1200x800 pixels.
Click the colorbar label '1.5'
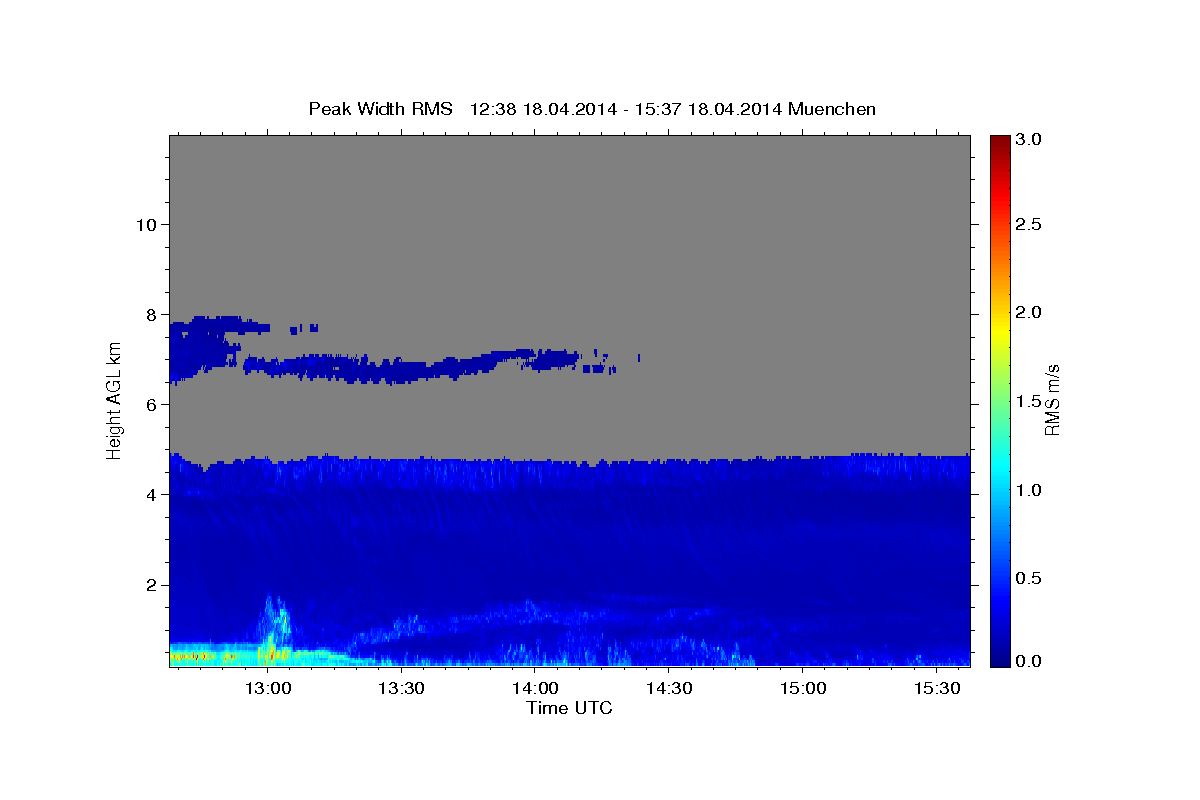(1029, 401)
